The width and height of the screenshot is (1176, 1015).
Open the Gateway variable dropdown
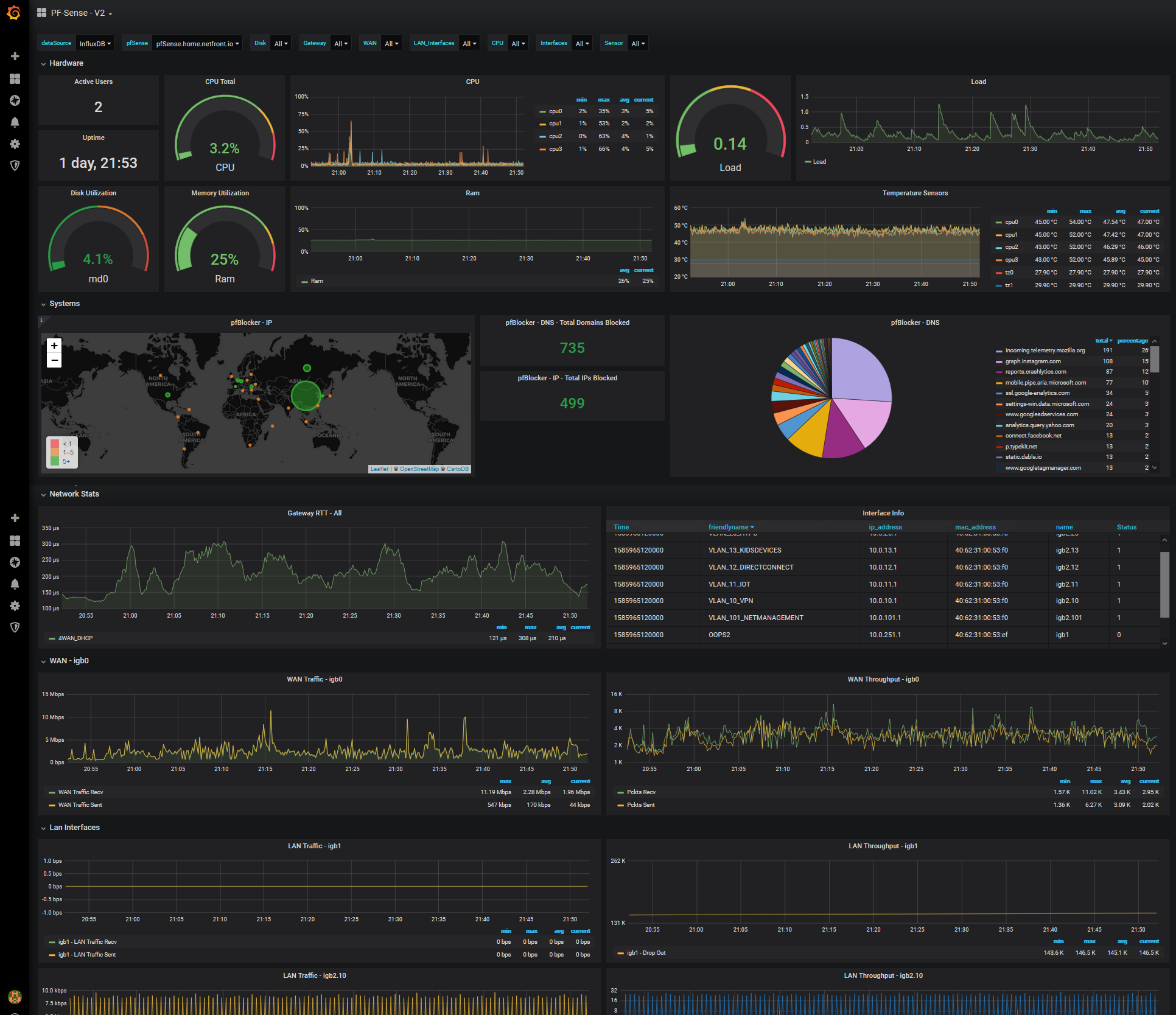pos(341,44)
